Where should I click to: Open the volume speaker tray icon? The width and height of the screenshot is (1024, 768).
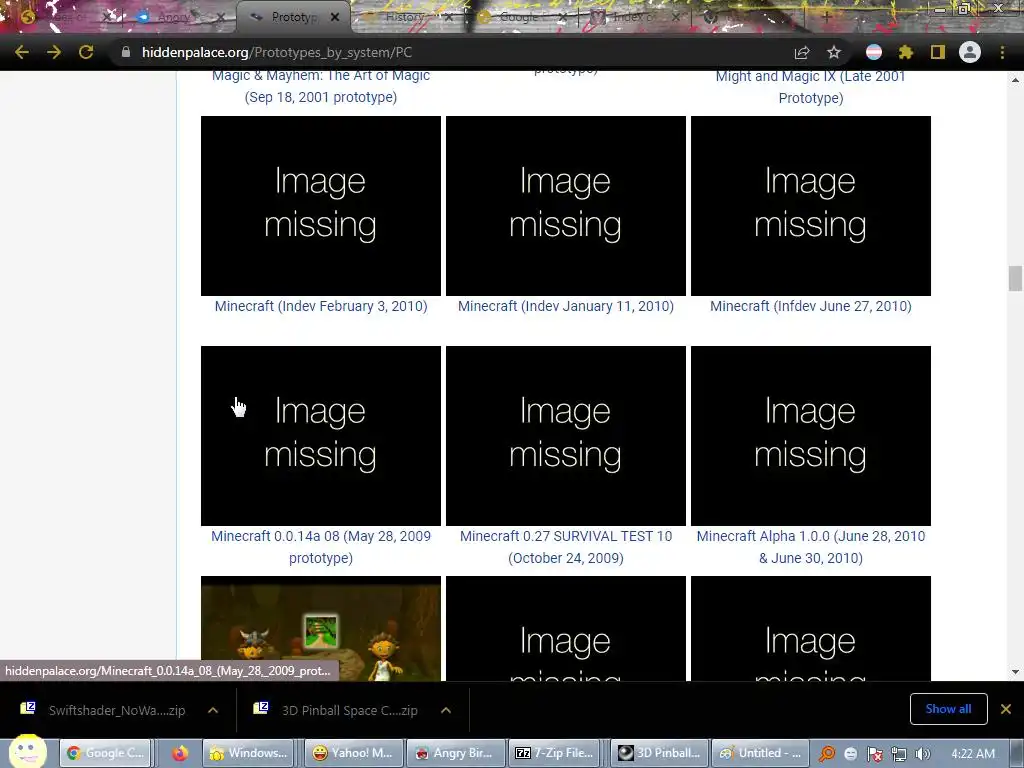pos(923,754)
